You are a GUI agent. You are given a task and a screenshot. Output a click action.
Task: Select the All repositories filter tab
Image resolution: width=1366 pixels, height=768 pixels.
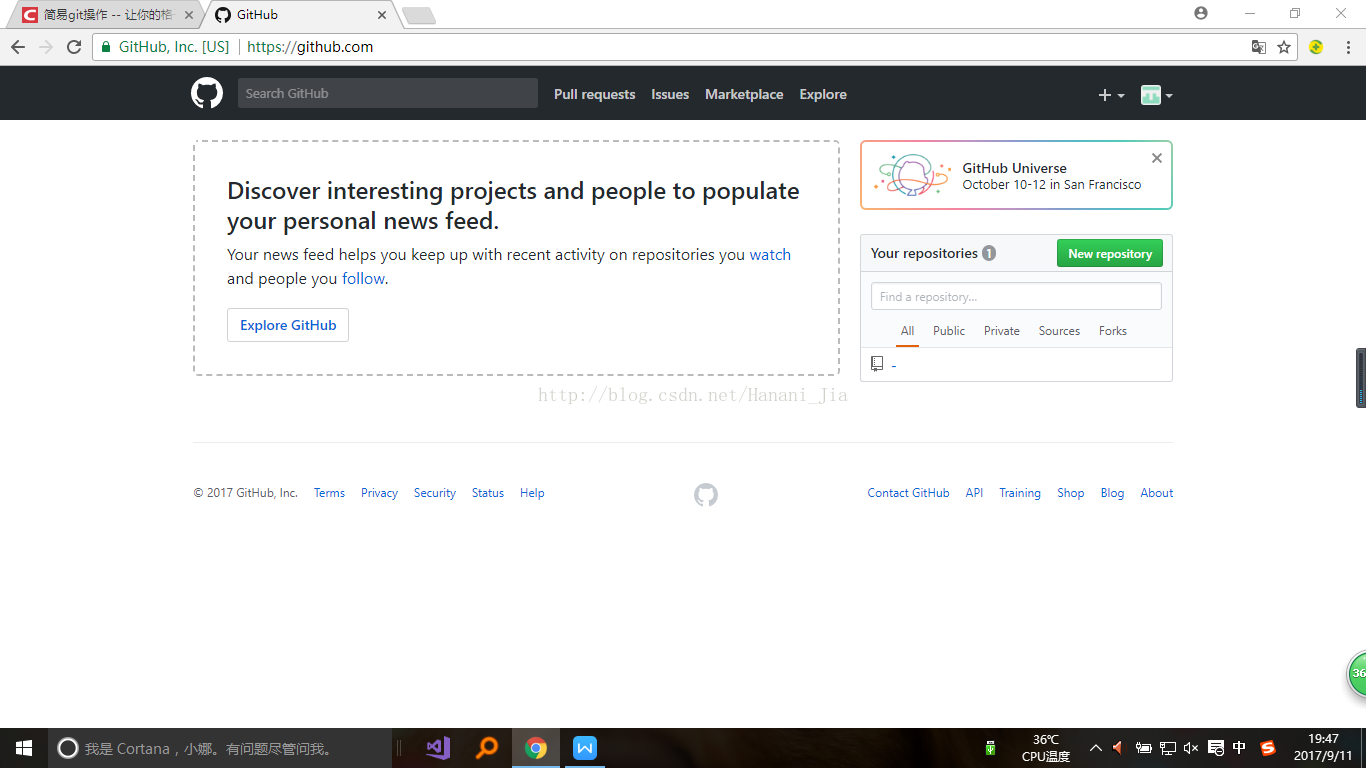click(x=907, y=331)
